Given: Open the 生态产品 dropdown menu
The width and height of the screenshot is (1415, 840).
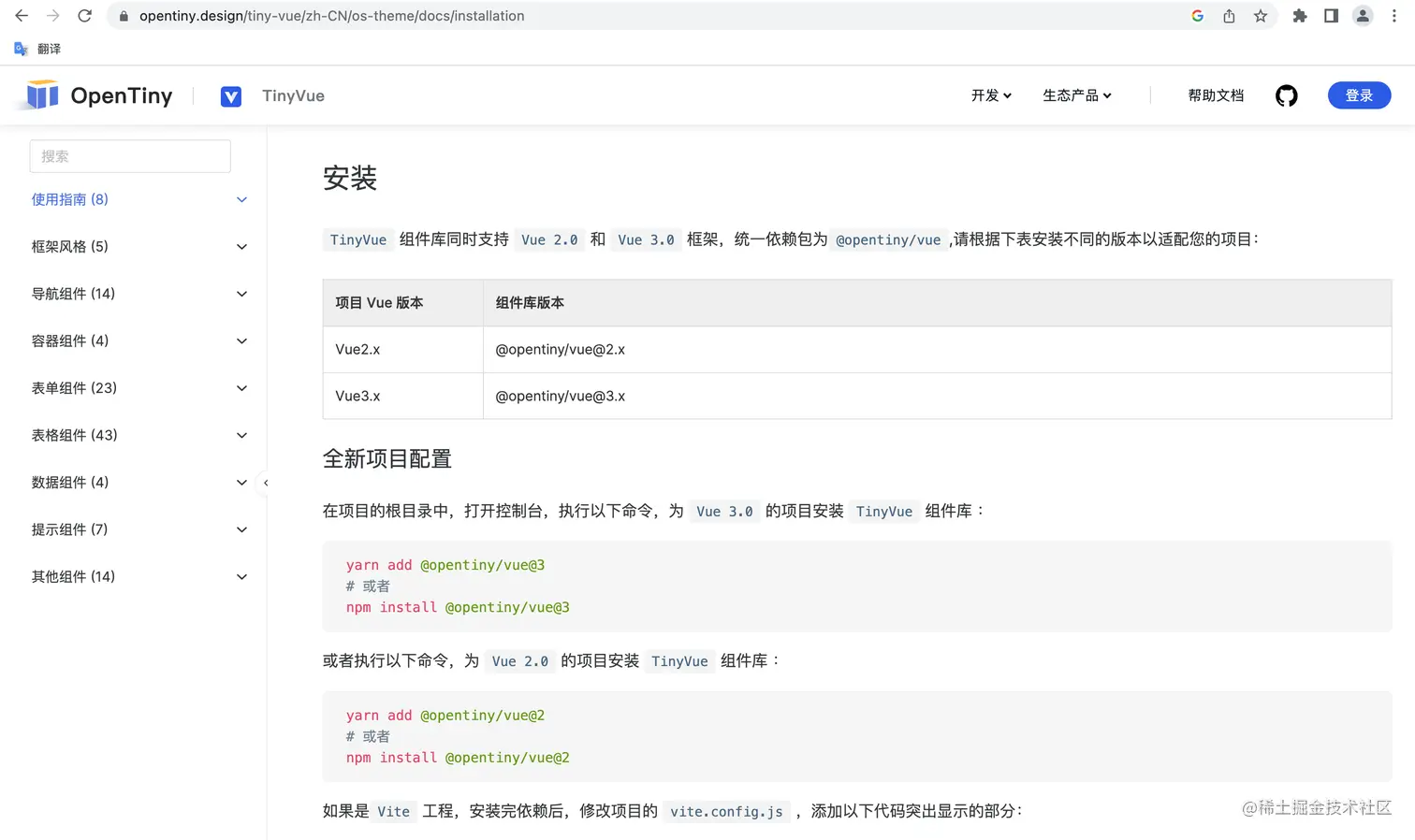Looking at the screenshot, I should click(1077, 95).
